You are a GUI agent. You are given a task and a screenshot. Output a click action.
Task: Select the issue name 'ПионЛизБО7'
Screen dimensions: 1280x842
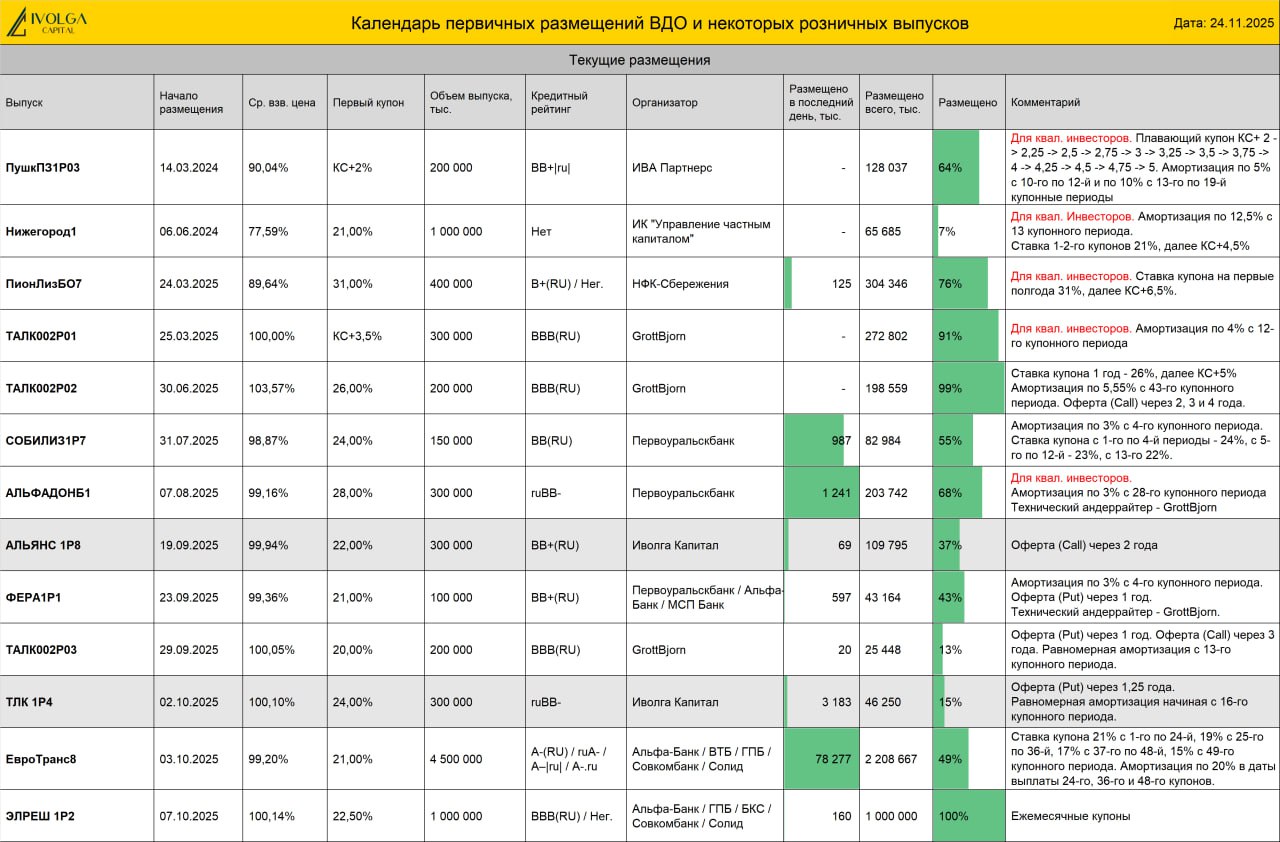tap(44, 284)
